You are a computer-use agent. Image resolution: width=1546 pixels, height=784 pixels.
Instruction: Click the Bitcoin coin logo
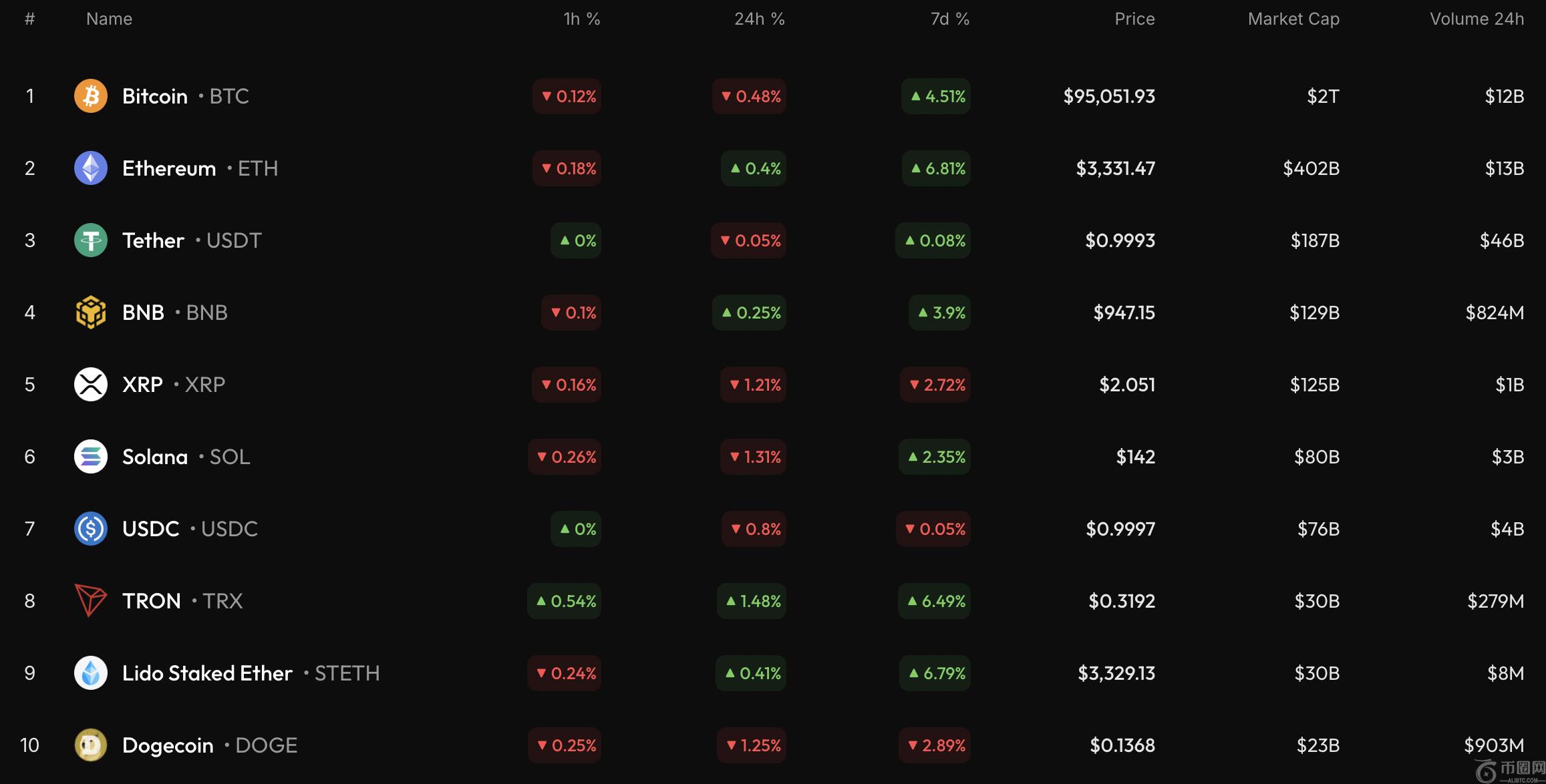tap(90, 96)
